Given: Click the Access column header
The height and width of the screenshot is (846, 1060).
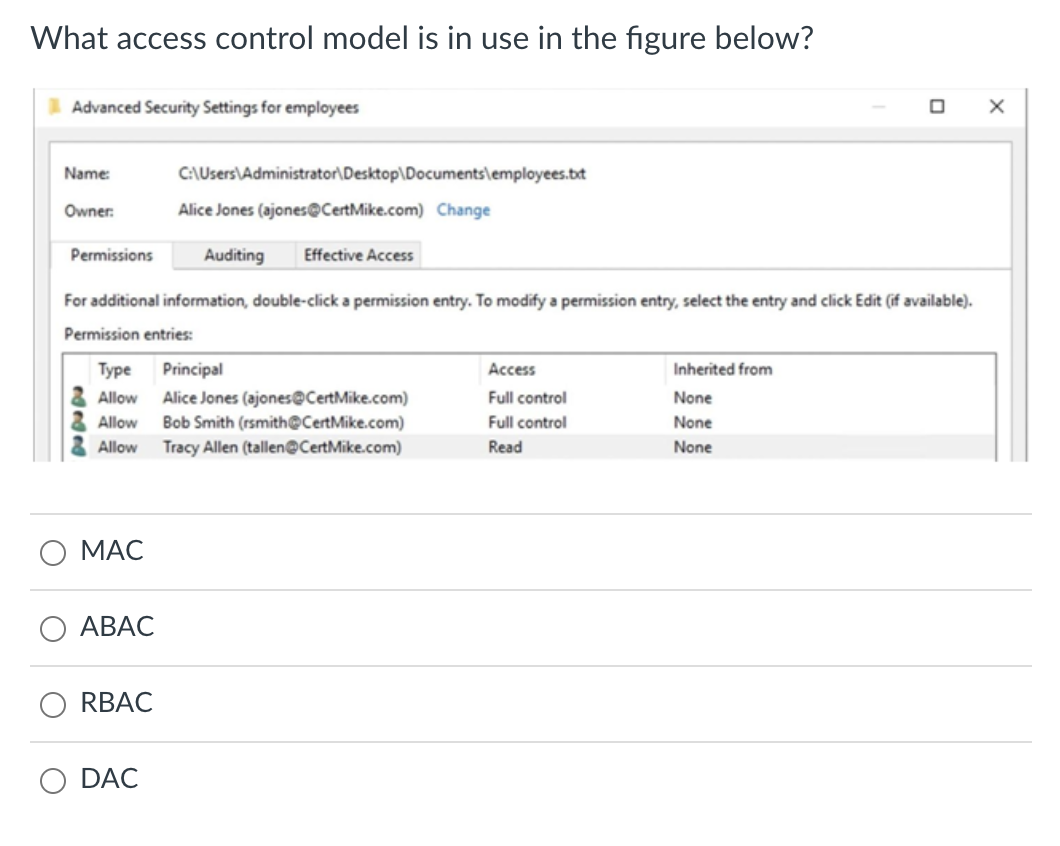Looking at the screenshot, I should [x=511, y=370].
